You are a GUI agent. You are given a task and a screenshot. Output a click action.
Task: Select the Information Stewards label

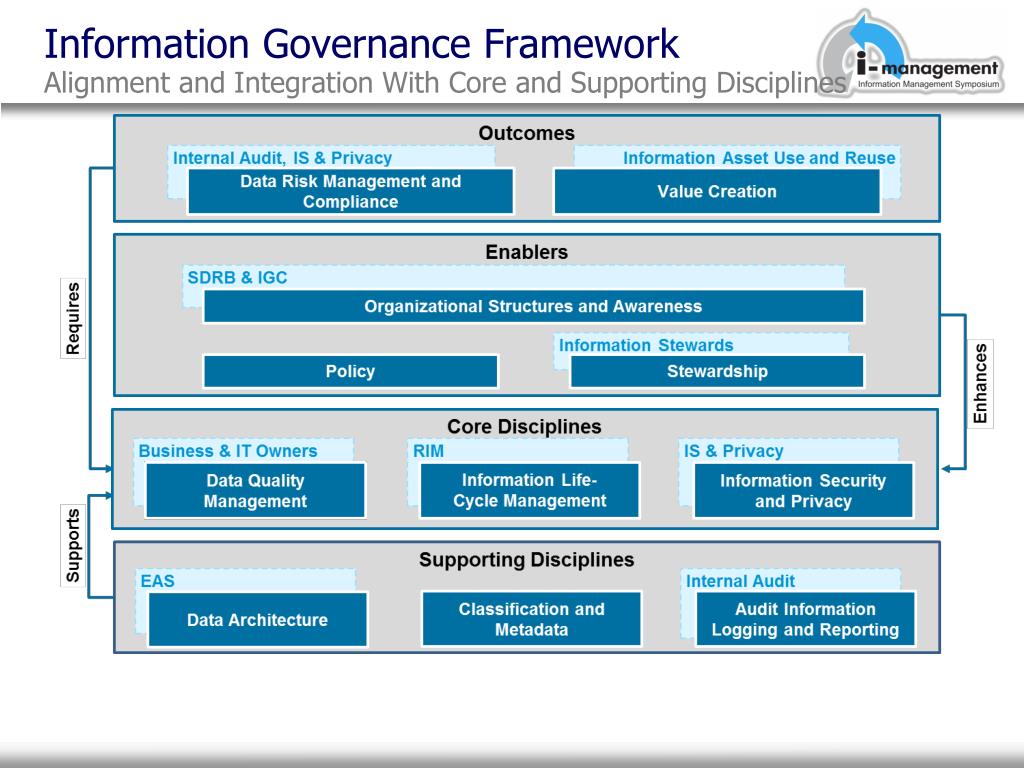click(646, 345)
